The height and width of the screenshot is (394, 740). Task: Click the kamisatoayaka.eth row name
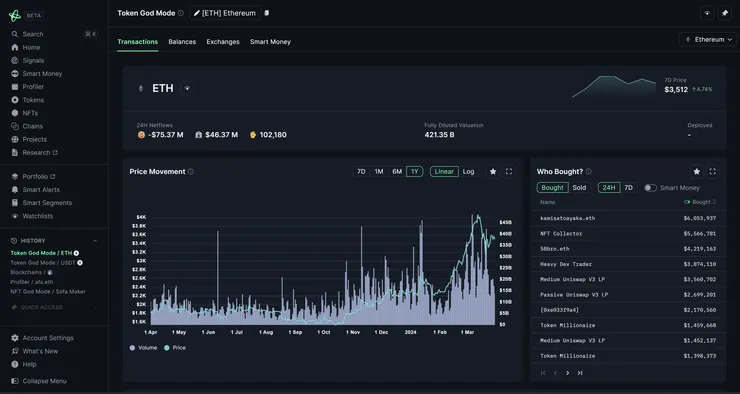pos(567,218)
